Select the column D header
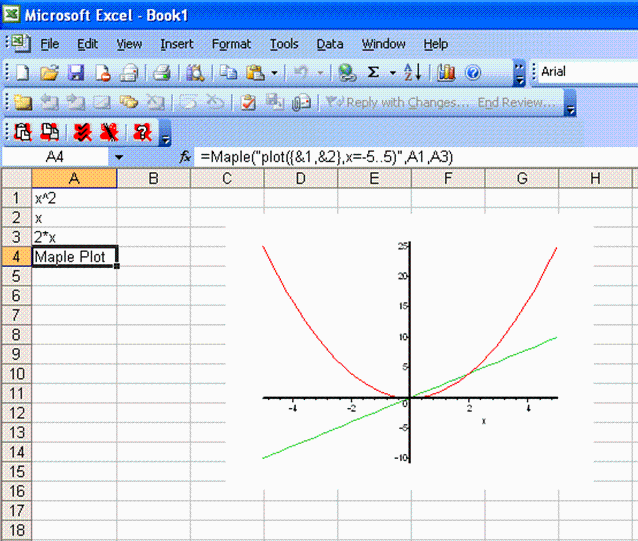This screenshot has width=638, height=541. pos(300,179)
